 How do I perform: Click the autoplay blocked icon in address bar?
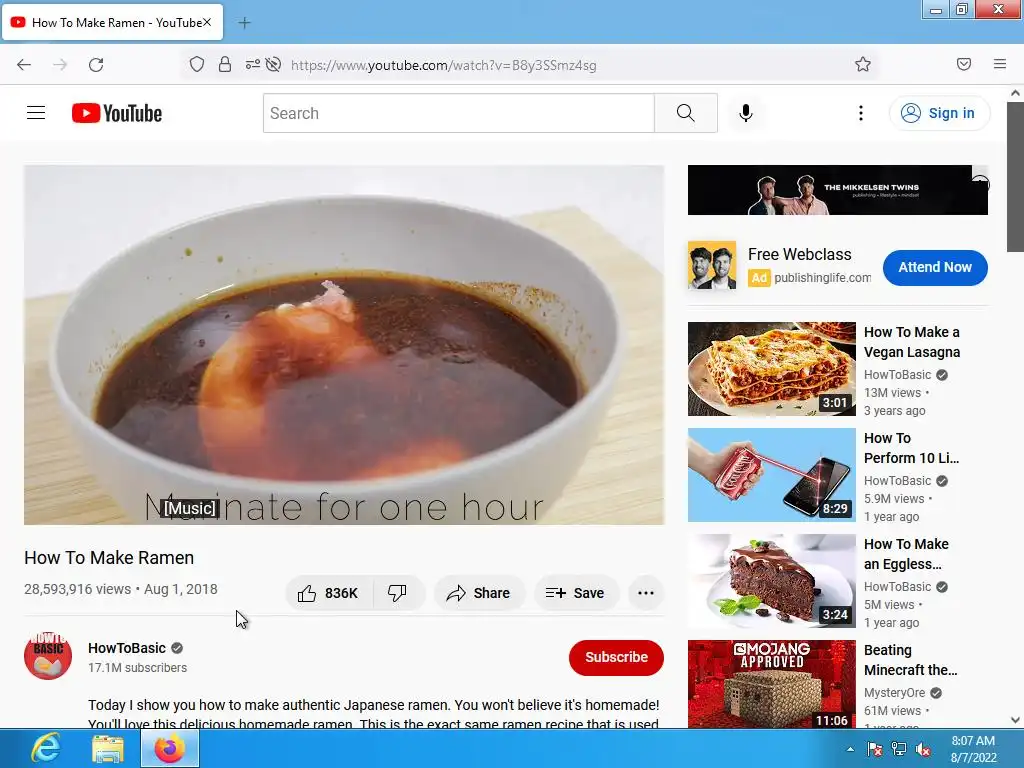click(x=274, y=64)
